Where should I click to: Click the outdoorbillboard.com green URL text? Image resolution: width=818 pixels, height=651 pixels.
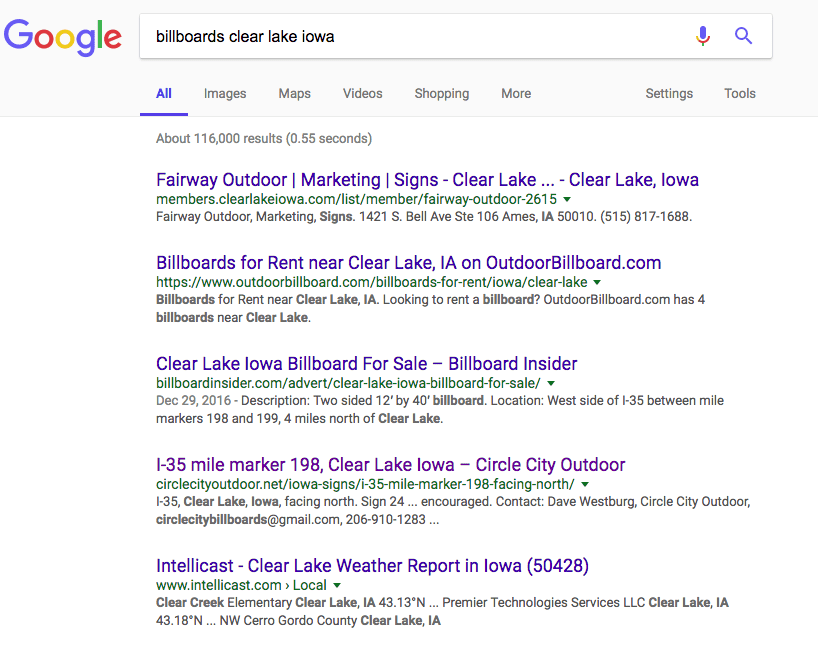pos(371,282)
